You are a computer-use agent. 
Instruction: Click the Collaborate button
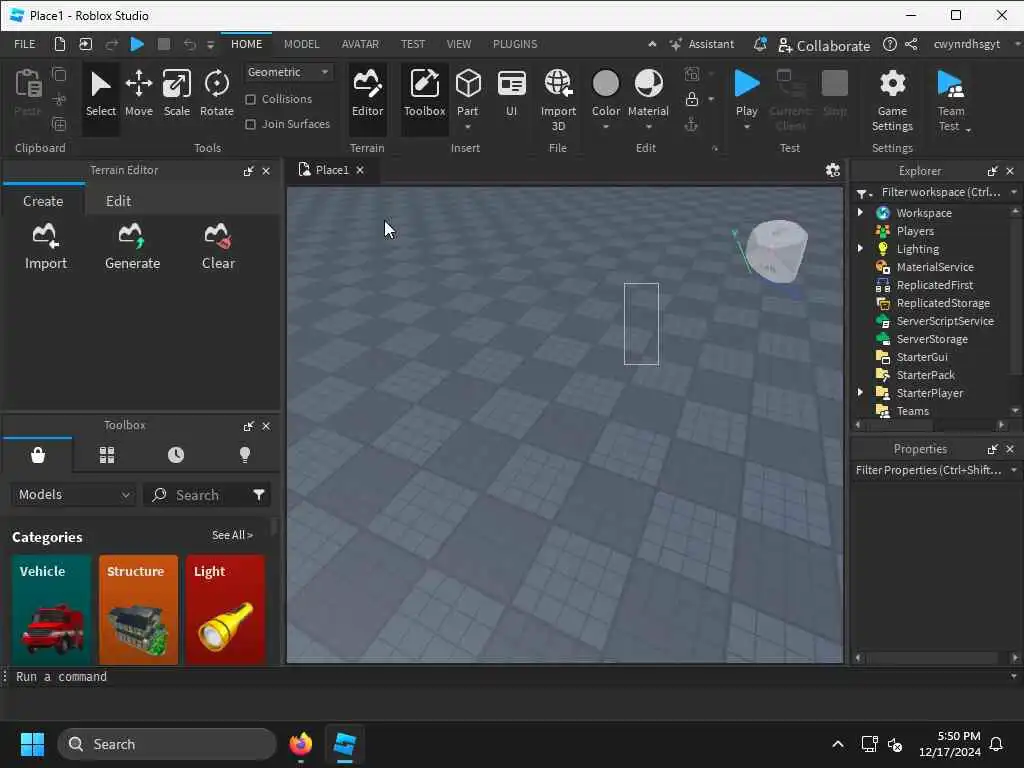pyautogui.click(x=824, y=46)
